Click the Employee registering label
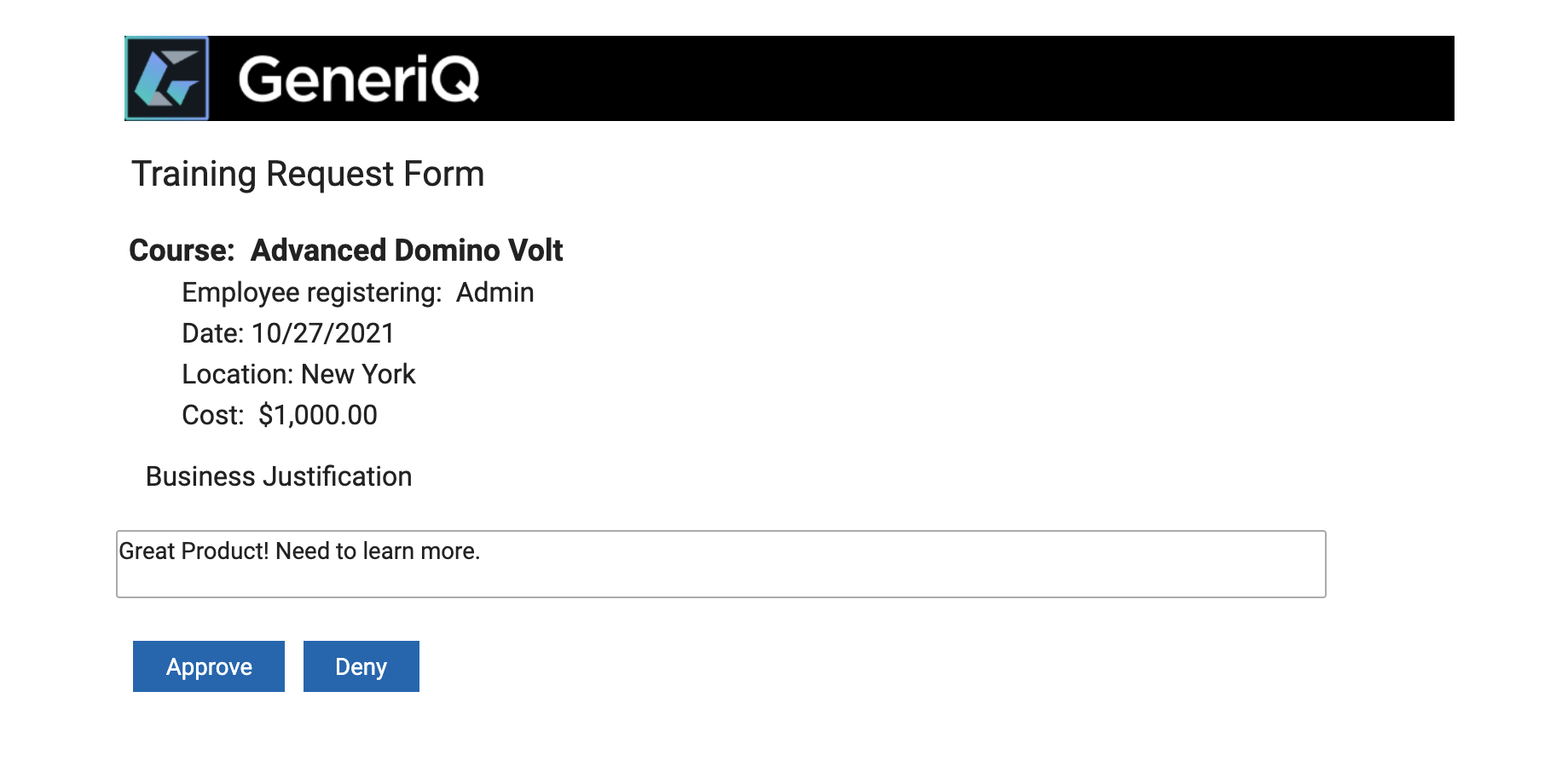 point(312,292)
